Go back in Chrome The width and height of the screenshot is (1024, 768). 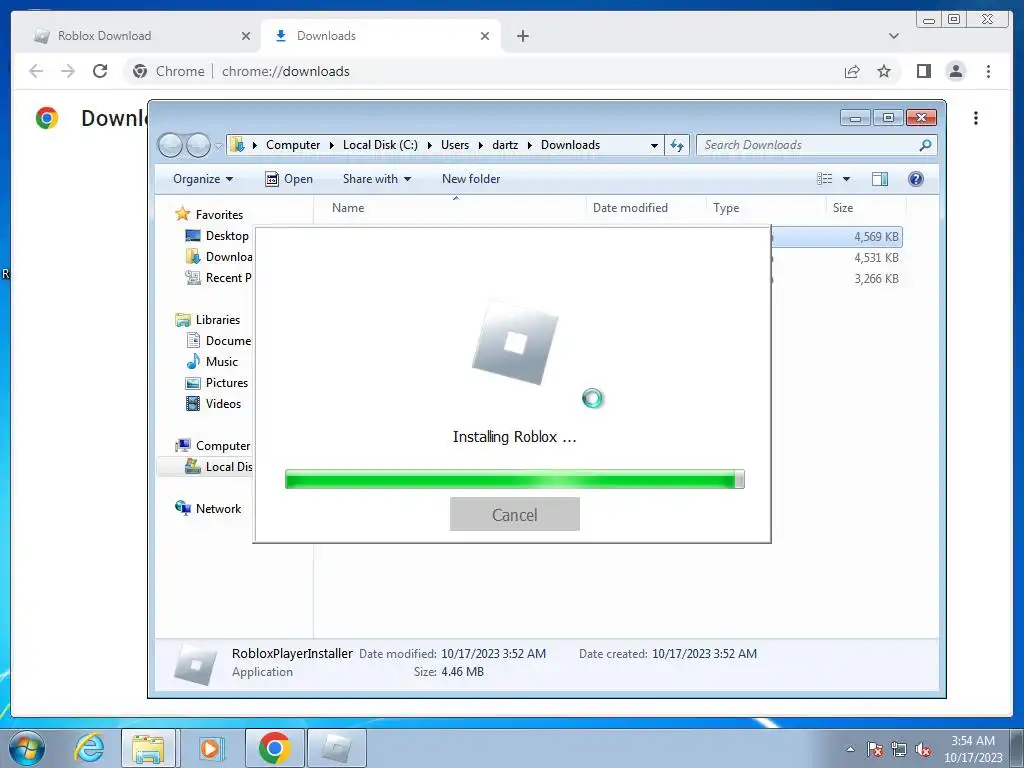(x=36, y=71)
